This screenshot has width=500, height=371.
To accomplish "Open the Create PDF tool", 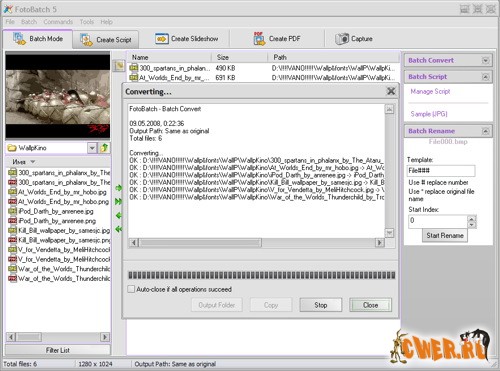I will [x=277, y=39].
